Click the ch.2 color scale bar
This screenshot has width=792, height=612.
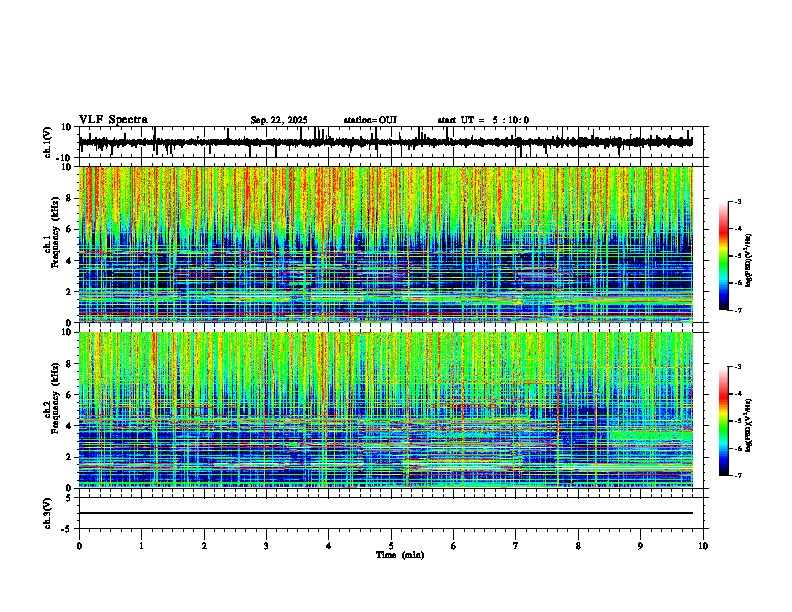(x=724, y=421)
